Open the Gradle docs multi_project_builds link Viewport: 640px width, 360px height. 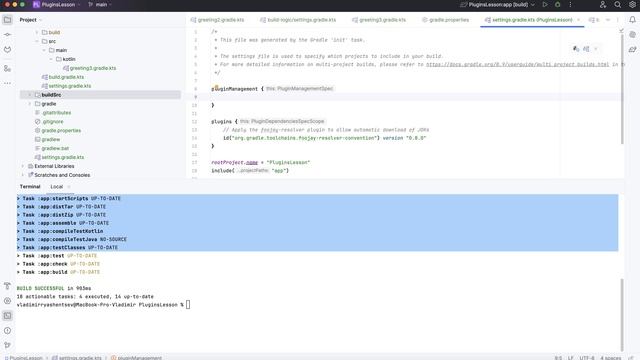(517, 64)
